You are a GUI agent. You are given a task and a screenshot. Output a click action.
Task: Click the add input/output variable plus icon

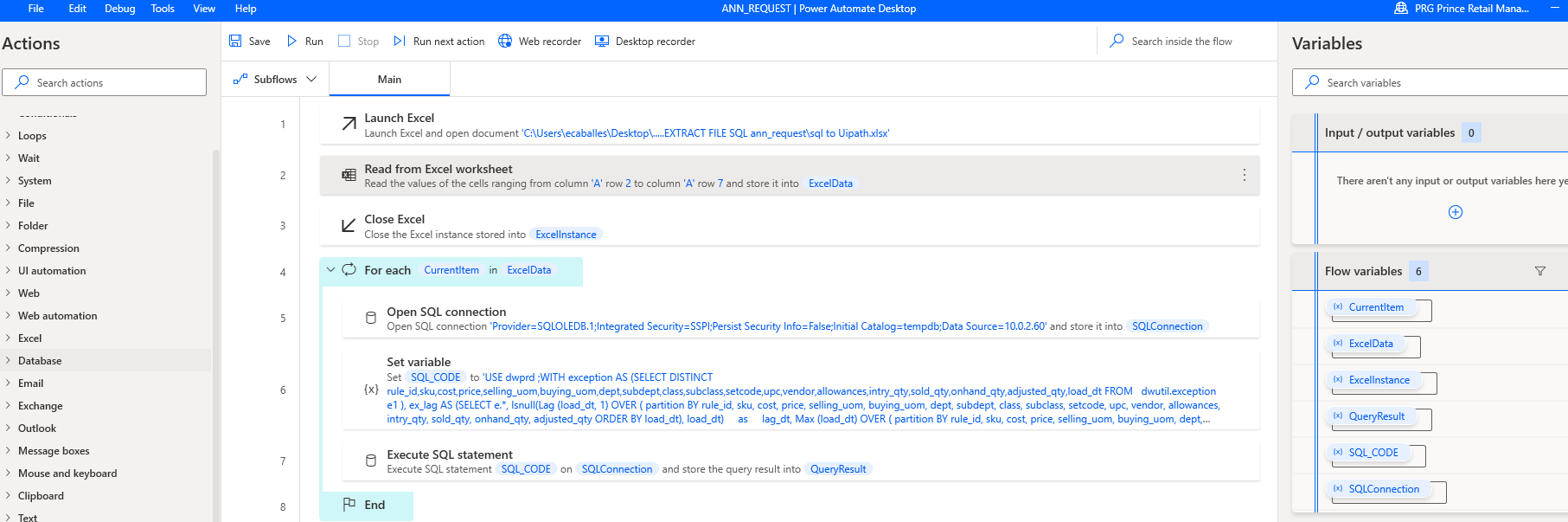[1456, 212]
